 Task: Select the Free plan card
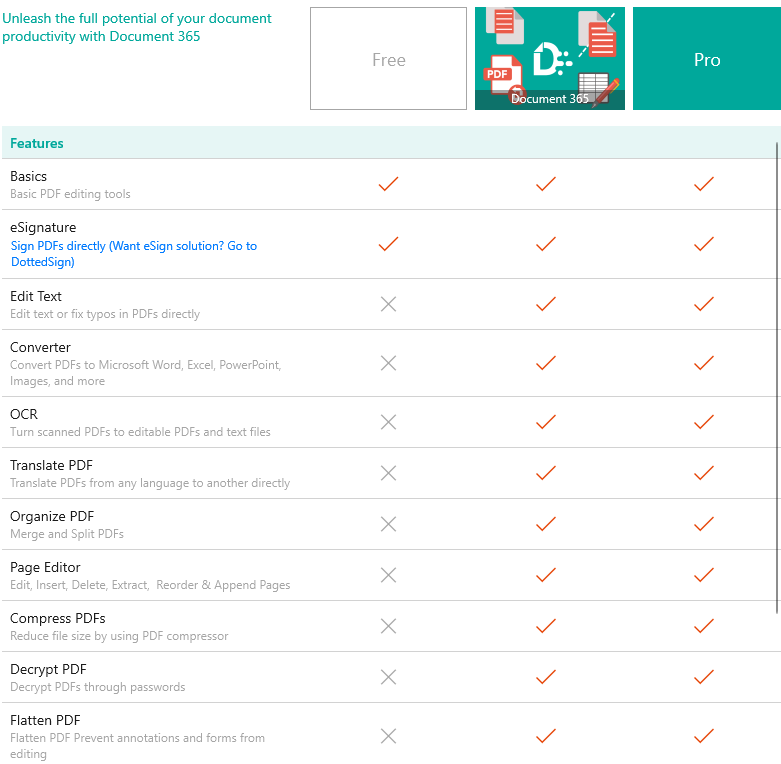point(388,58)
